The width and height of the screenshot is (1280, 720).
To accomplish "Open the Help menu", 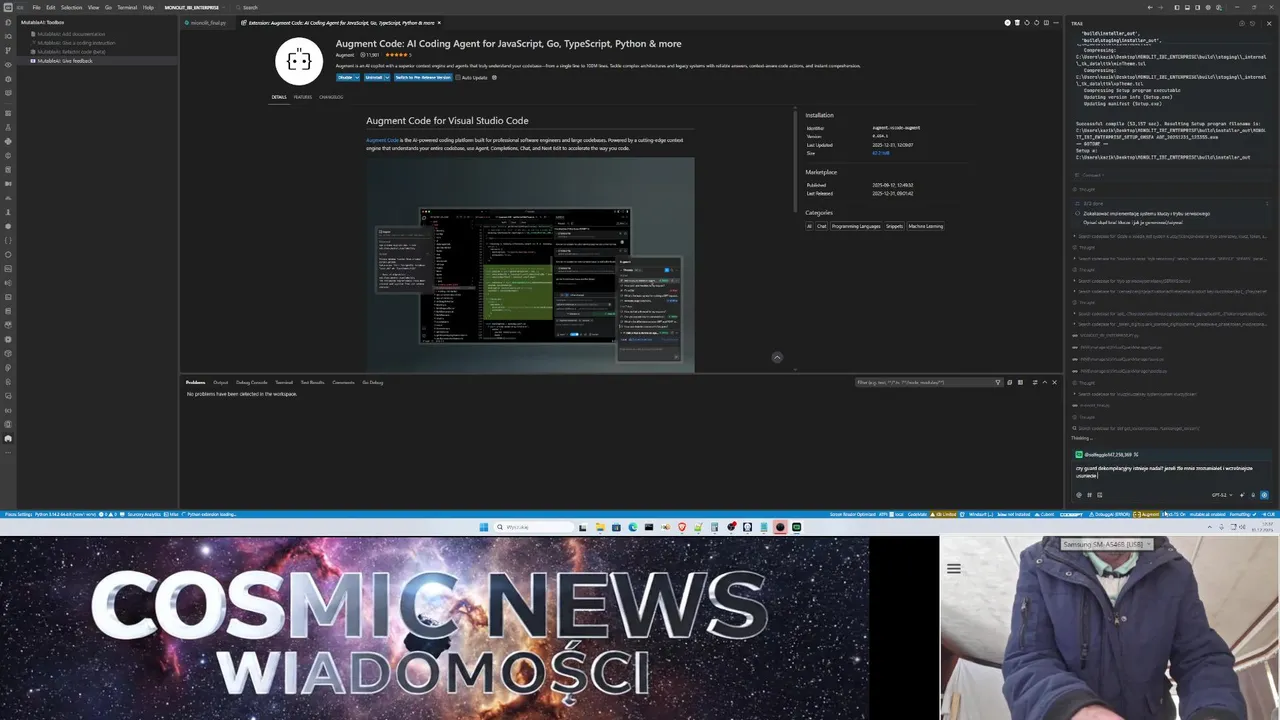I will 148,7.
